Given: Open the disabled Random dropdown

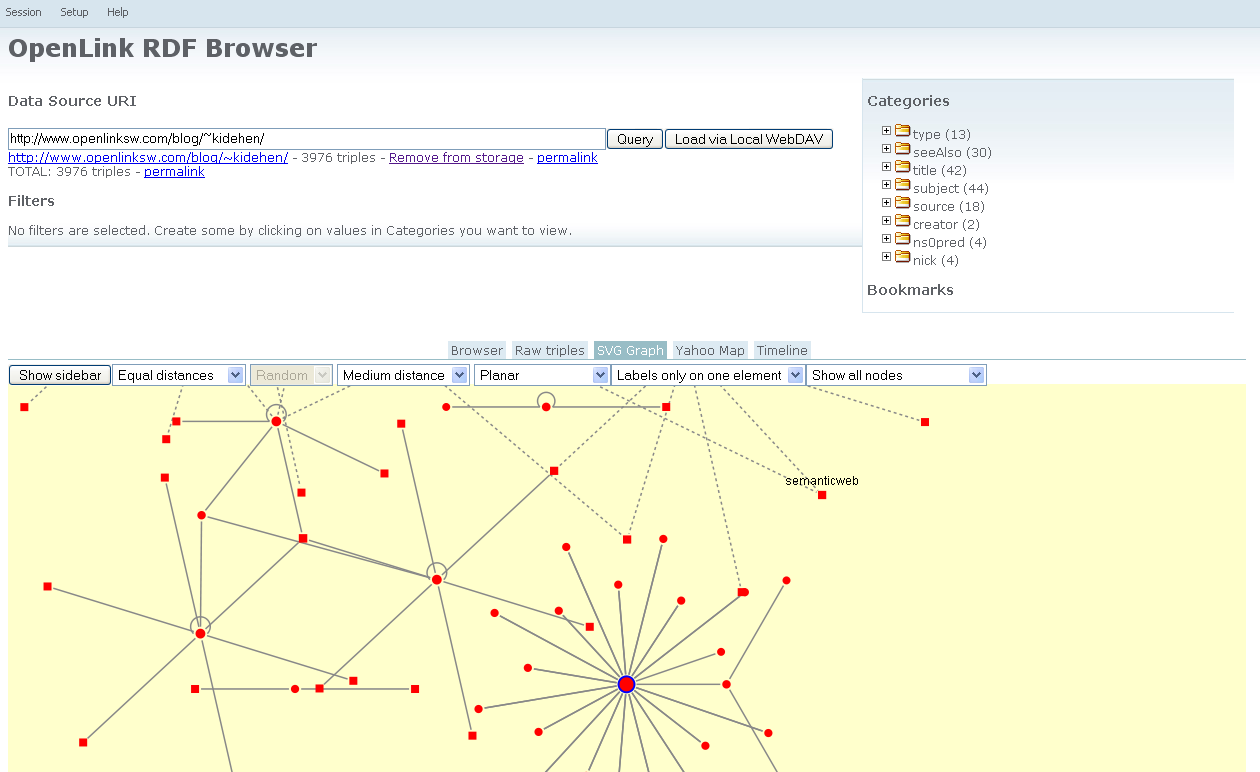Looking at the screenshot, I should (290, 375).
